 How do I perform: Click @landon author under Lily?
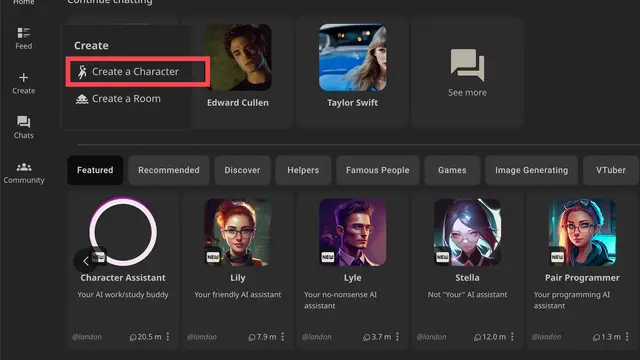coord(202,337)
